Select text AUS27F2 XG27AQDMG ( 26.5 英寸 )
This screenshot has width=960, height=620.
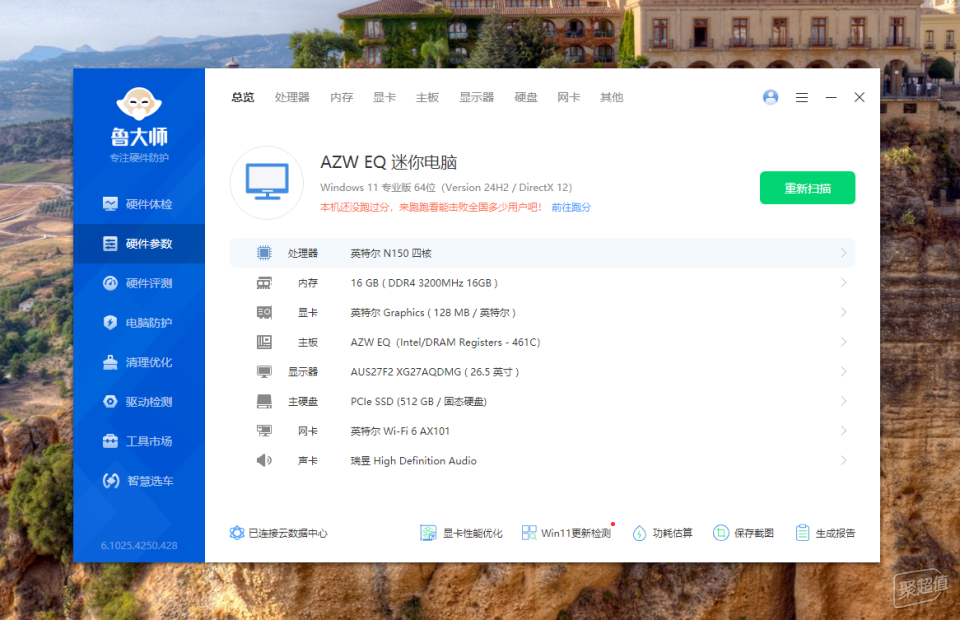click(435, 372)
